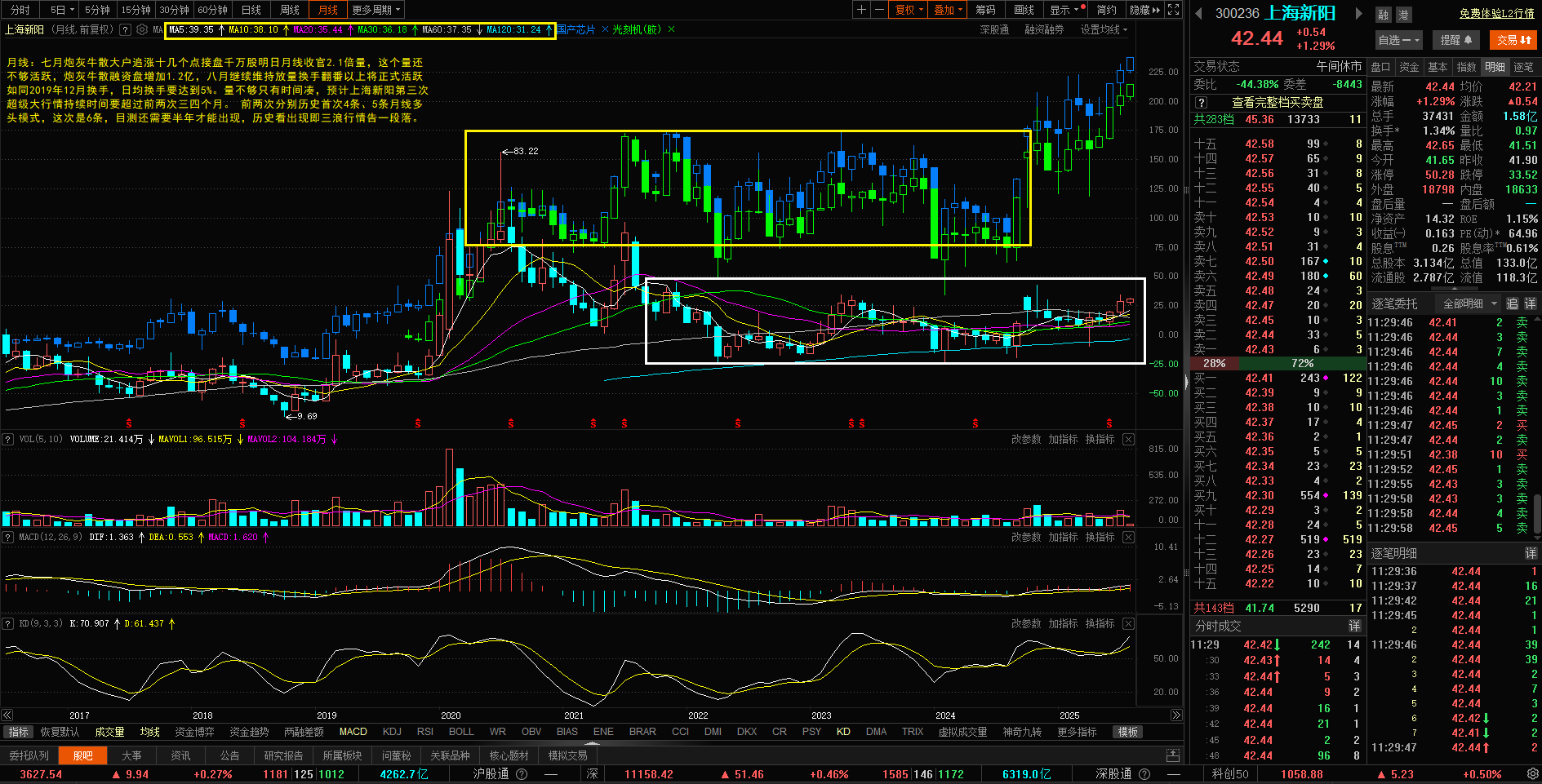Select BOLL indicator in indicator bar

coord(461,732)
